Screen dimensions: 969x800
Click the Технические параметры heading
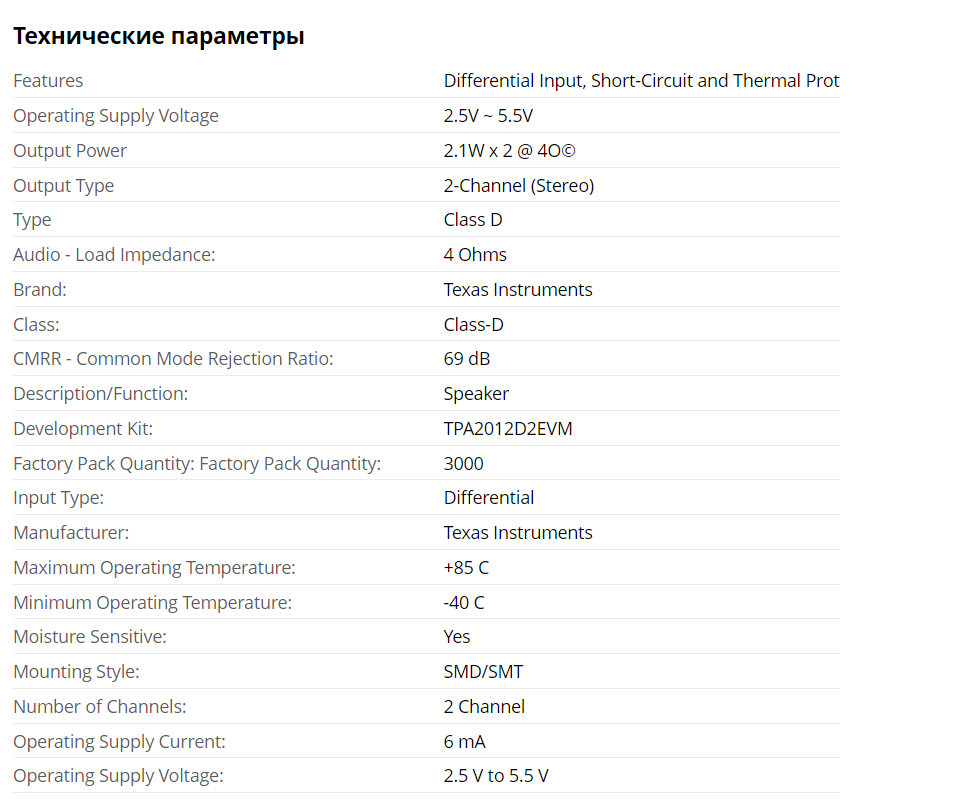point(158,37)
